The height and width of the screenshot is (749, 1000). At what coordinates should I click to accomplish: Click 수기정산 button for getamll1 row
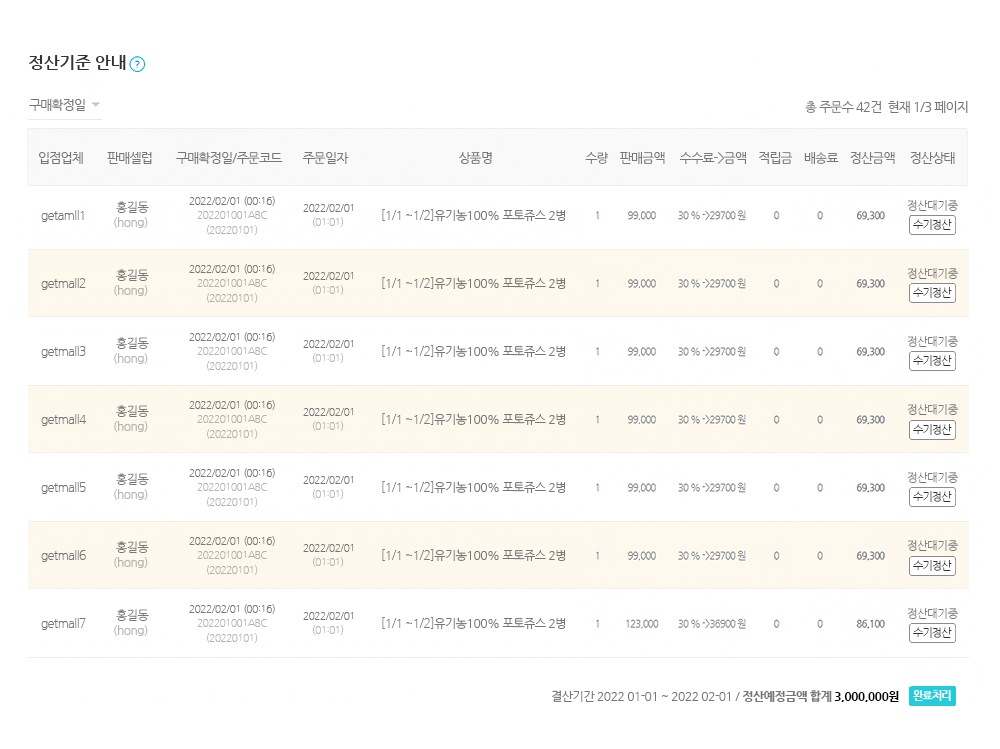[932, 225]
